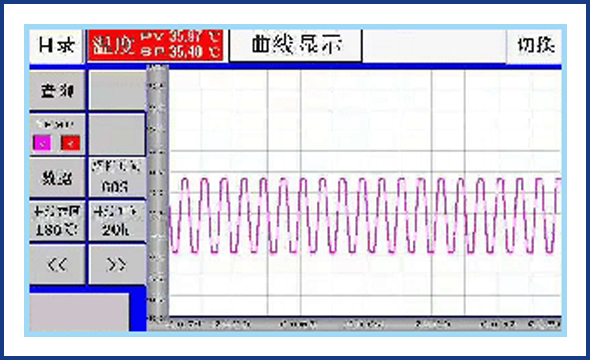Image resolution: width=590 pixels, height=360 pixels.
Task: Open the coordinate range 180℃ setting
Action: pyautogui.click(x=57, y=221)
